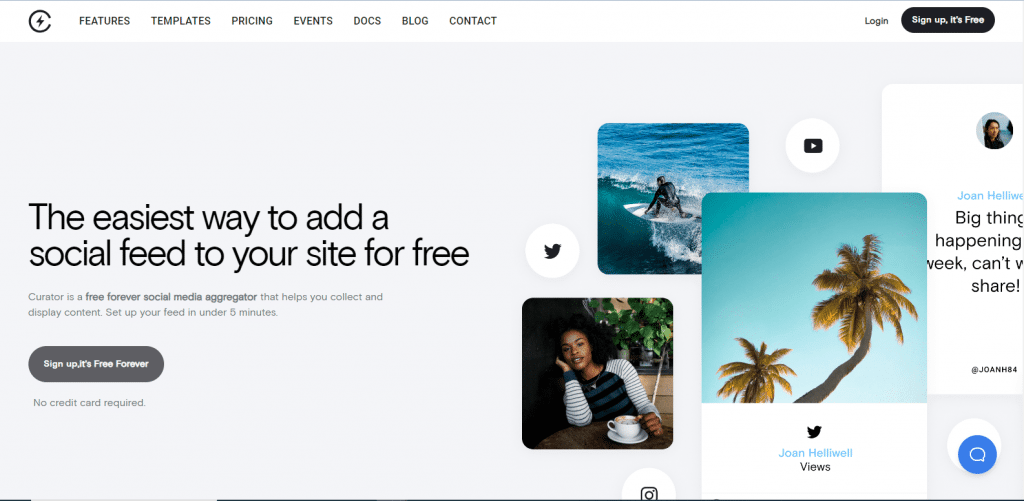Go to the Templates page

[181, 21]
